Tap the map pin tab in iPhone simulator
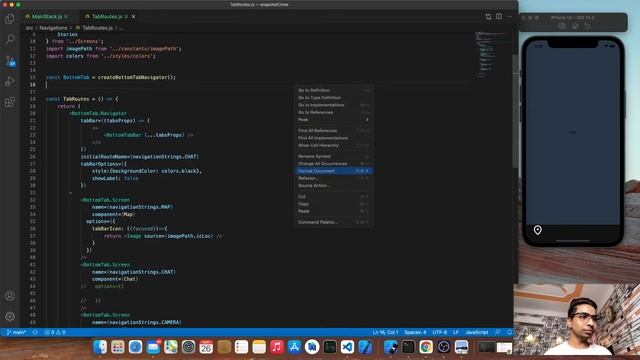Screen dimensions: 640x360 pyautogui.click(x=538, y=230)
